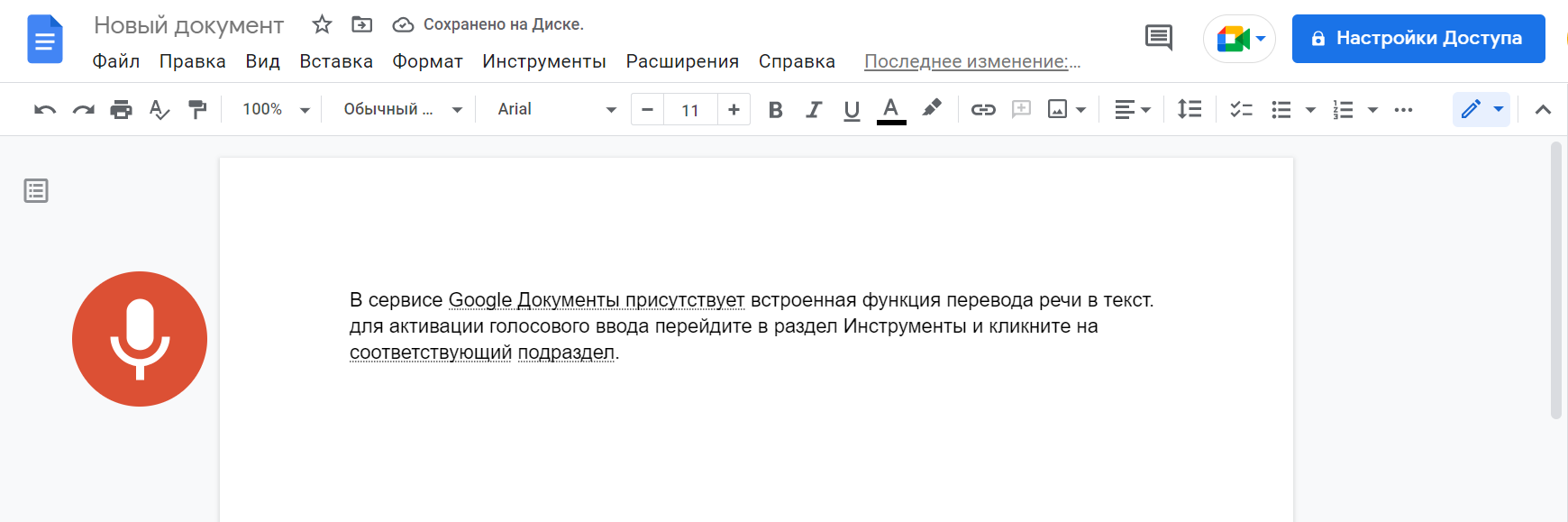Start voice typing with the microphone
The width and height of the screenshot is (1568, 522).
140,339
